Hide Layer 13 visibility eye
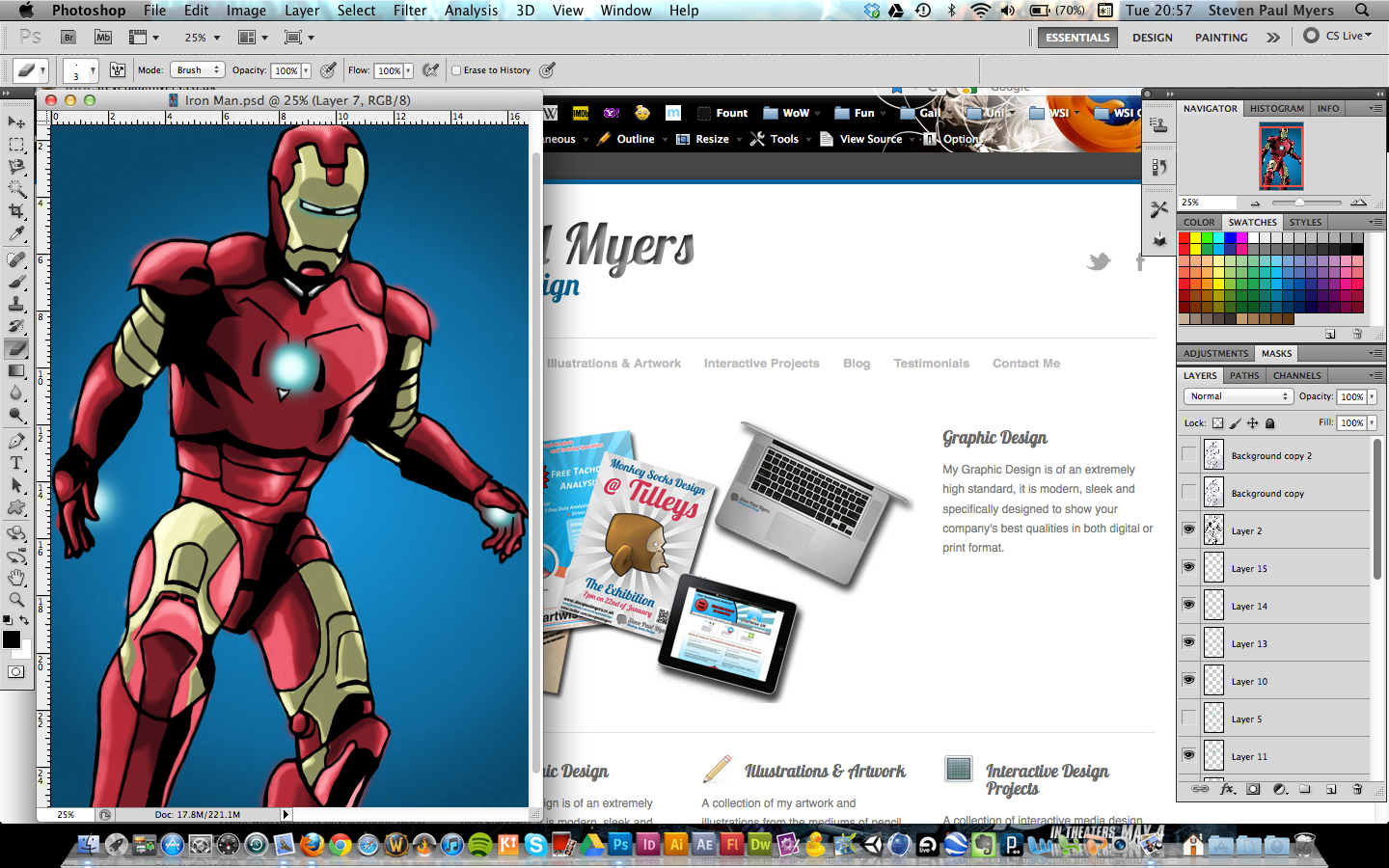1389x868 pixels. [1188, 643]
